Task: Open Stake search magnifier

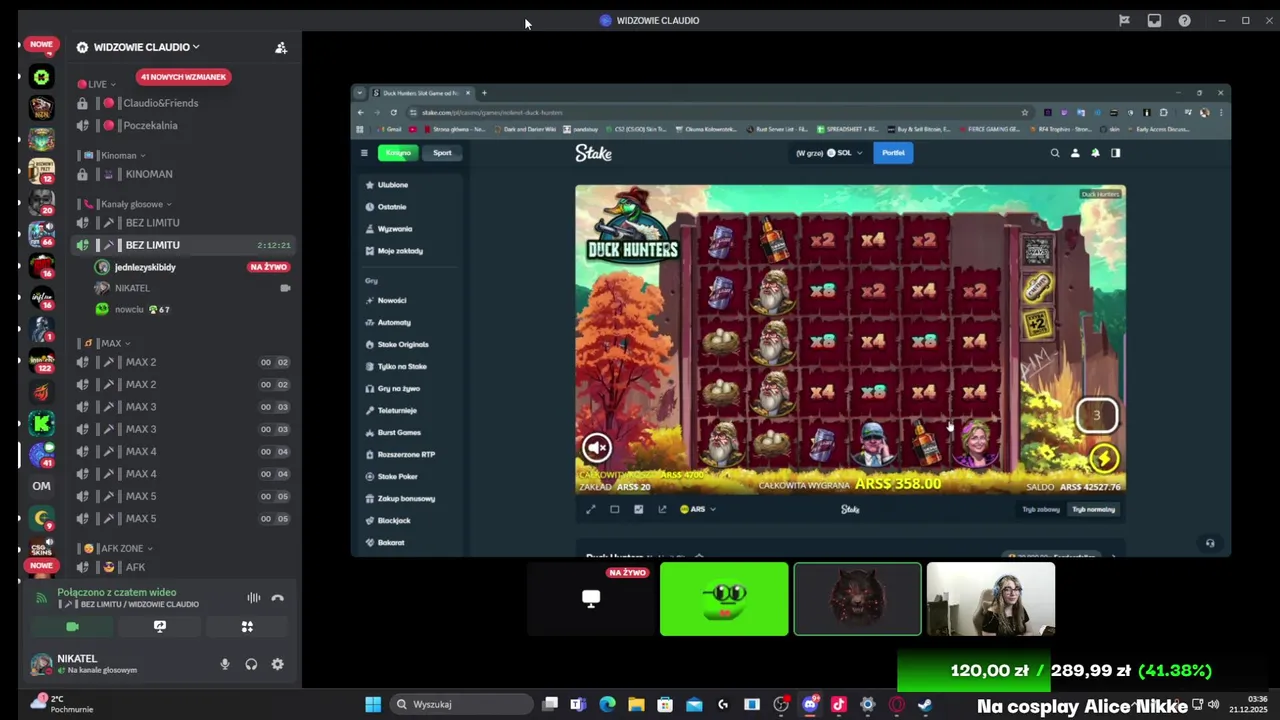Action: 1054,153
